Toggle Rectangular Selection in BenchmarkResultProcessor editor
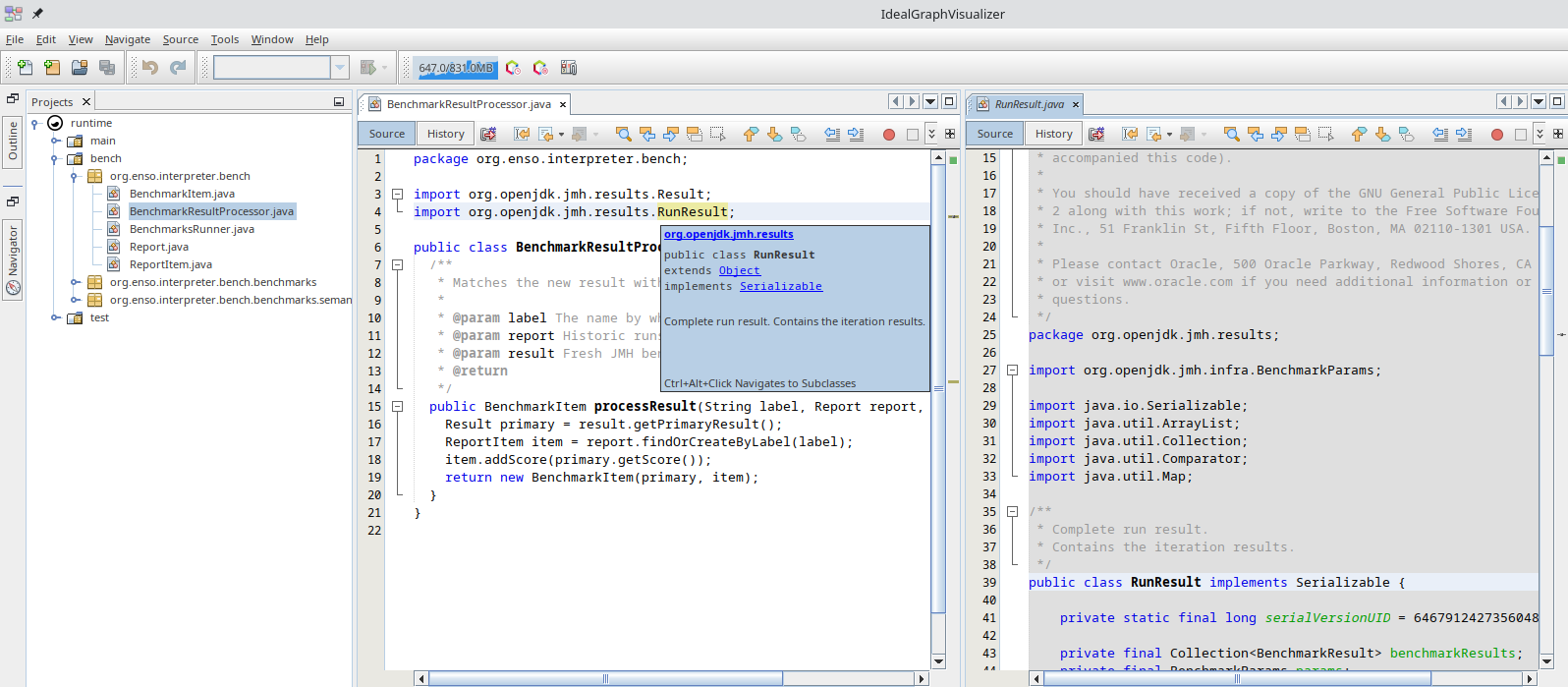 click(x=717, y=134)
